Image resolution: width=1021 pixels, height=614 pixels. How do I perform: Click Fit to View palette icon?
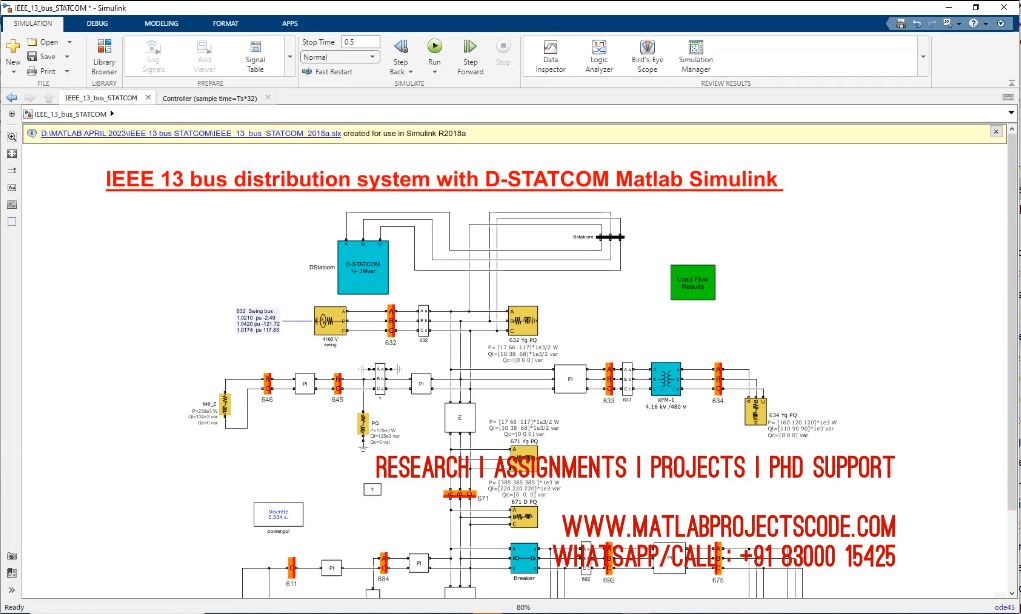click(12, 154)
